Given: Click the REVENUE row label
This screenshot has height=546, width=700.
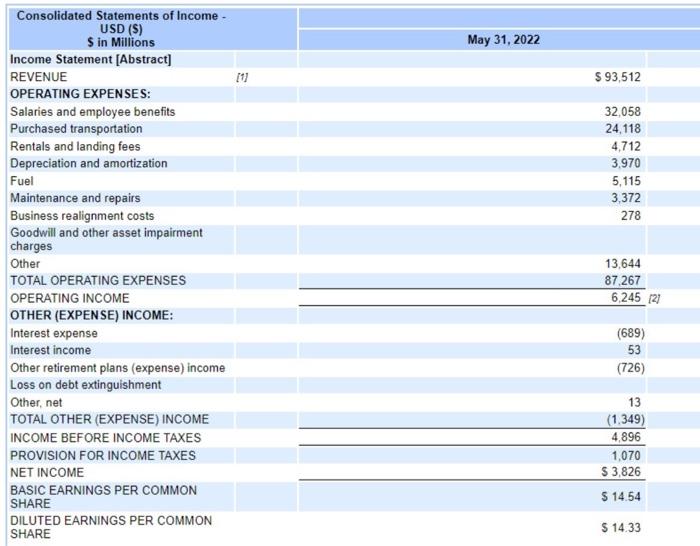Looking at the screenshot, I should [x=38, y=77].
